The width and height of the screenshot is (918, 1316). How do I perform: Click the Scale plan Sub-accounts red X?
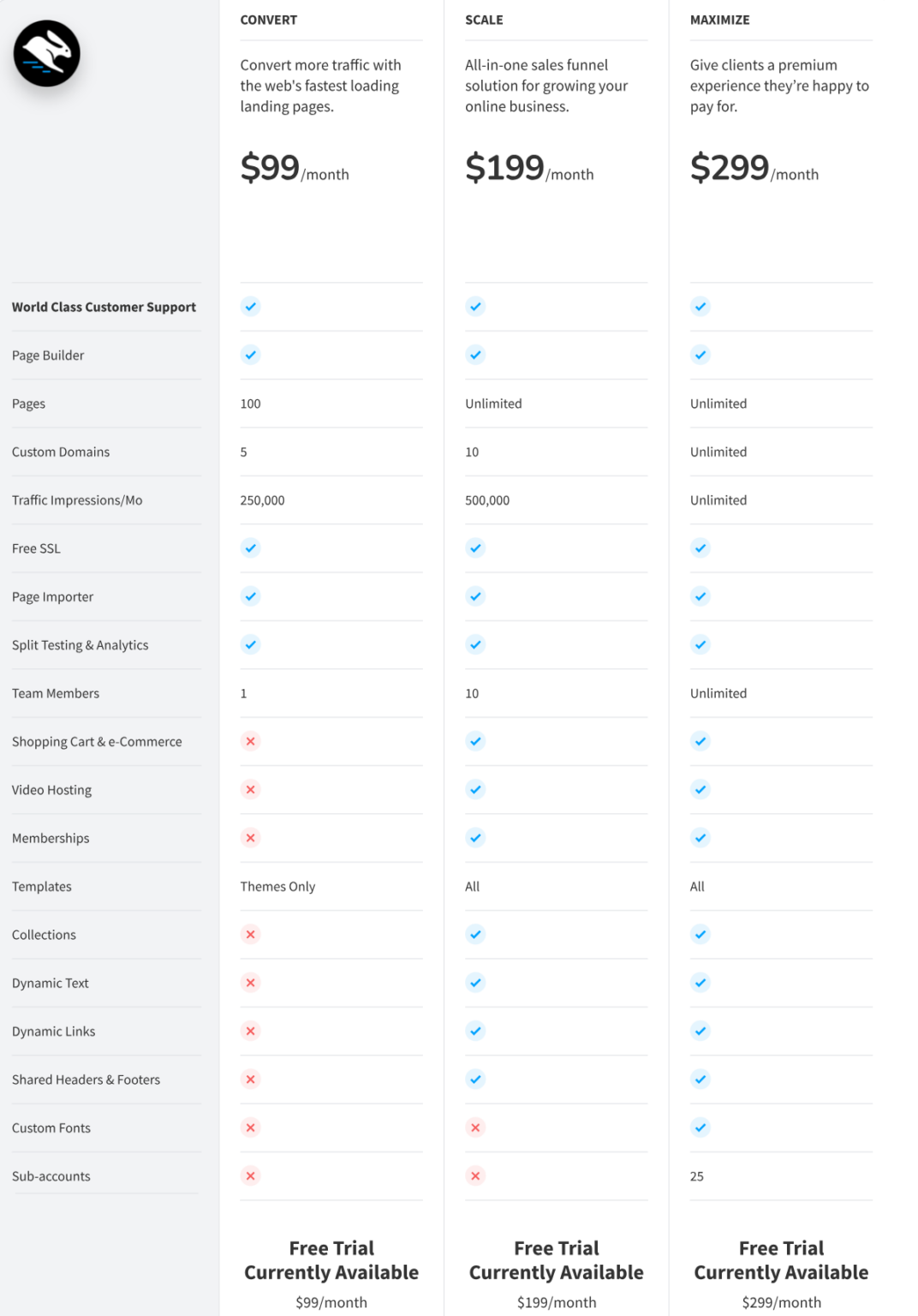point(475,1175)
